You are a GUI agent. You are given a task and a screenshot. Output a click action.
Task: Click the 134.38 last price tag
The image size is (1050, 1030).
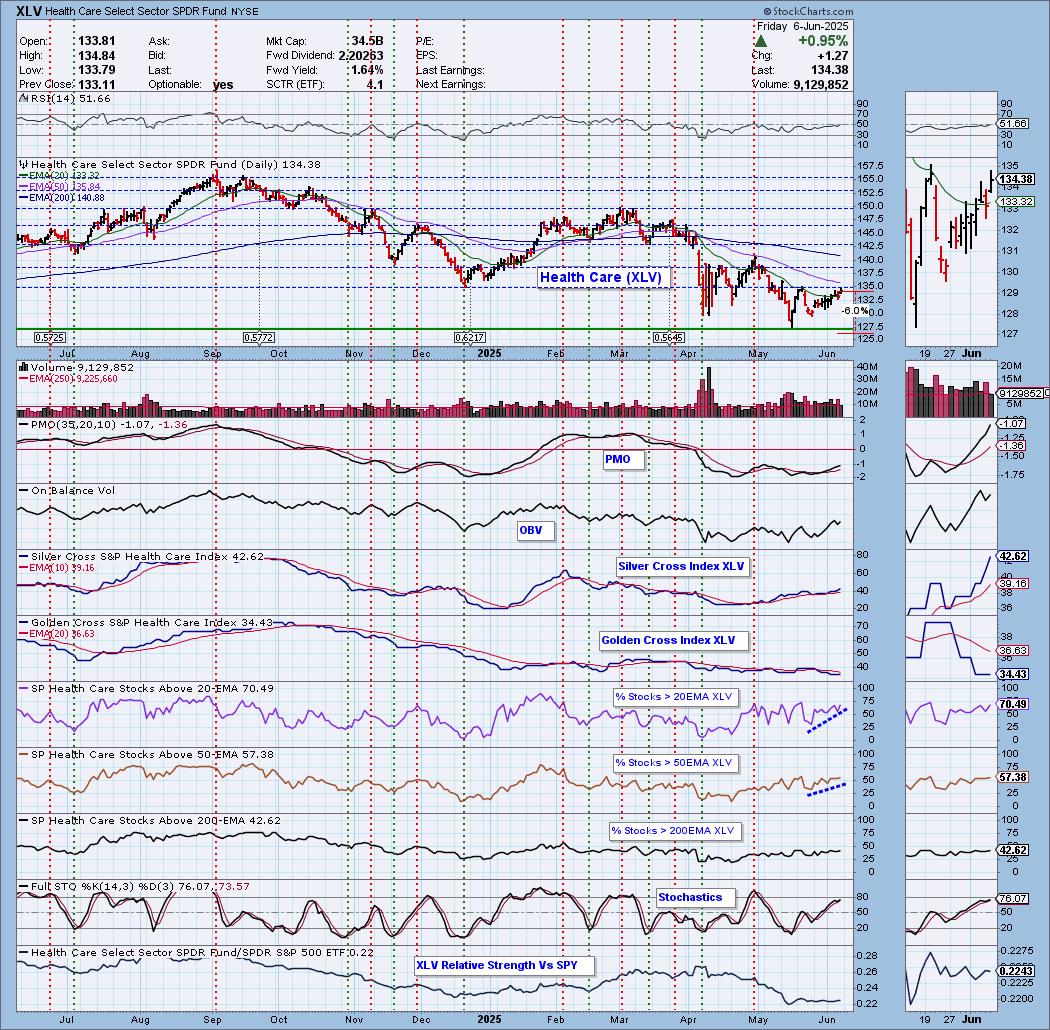pos(1016,179)
